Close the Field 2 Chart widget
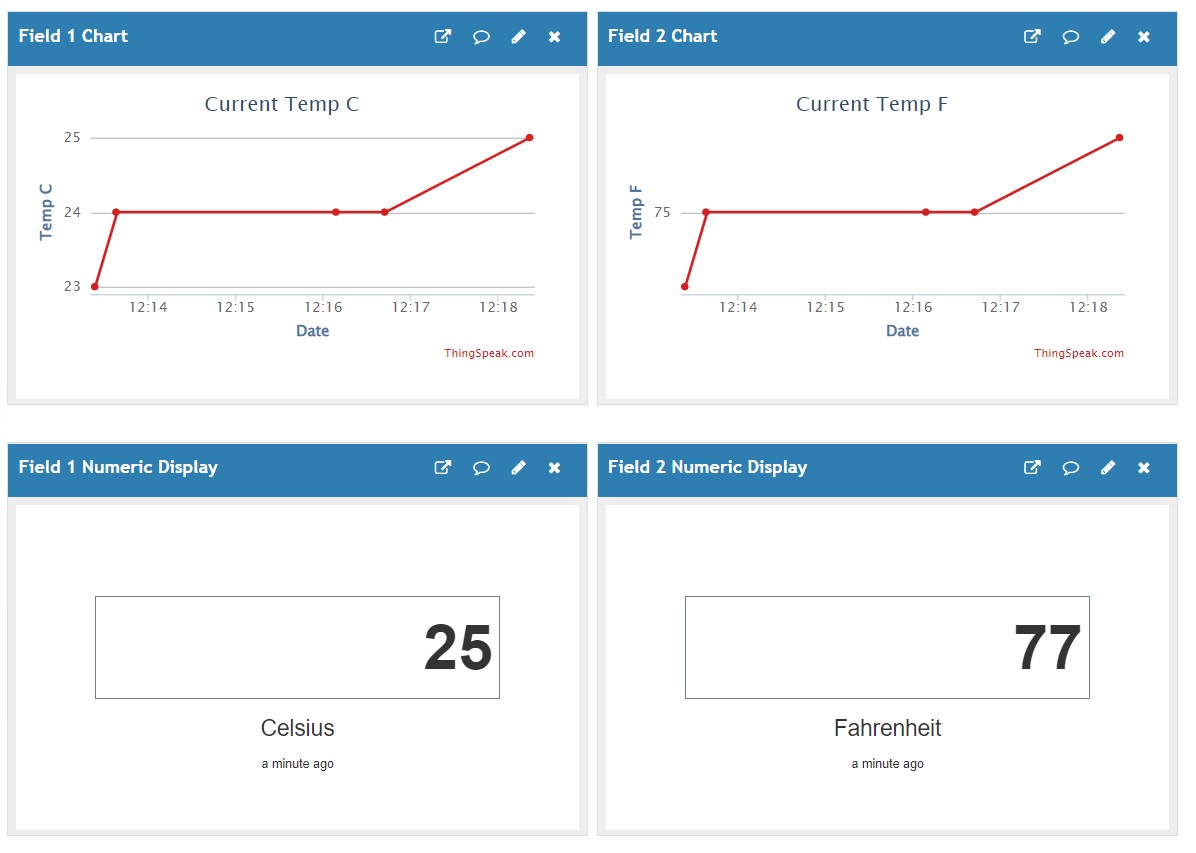The image size is (1196, 853). [x=1144, y=37]
